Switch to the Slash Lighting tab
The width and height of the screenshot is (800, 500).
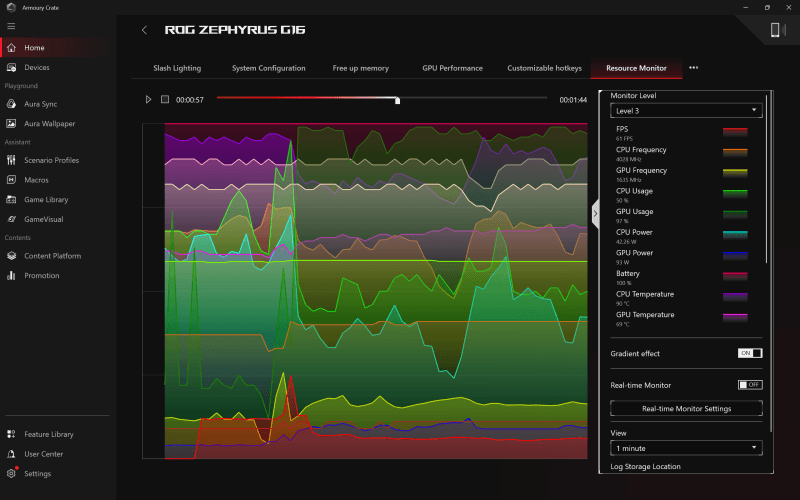click(x=177, y=68)
